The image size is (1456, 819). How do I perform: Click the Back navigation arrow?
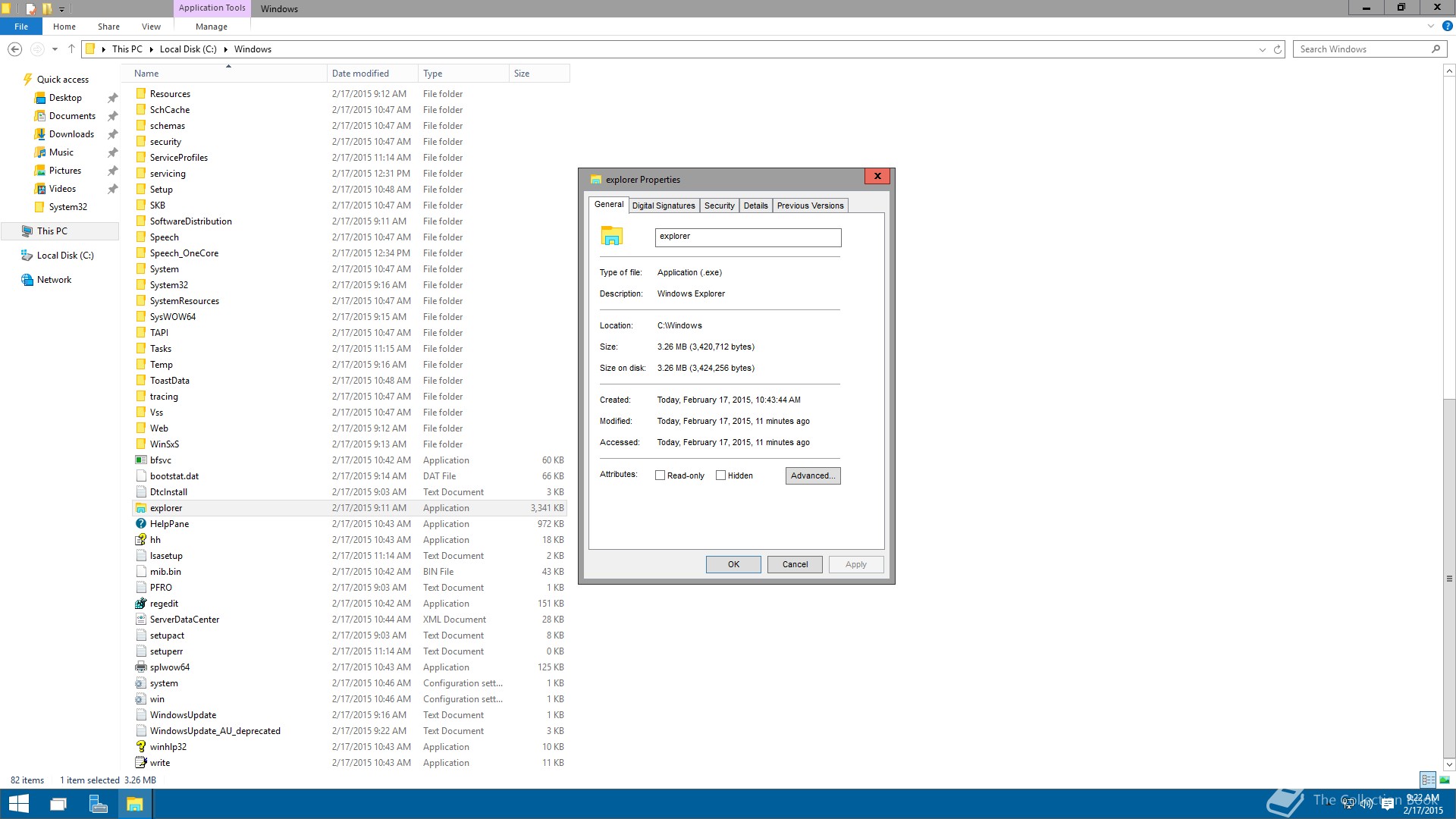[x=14, y=49]
